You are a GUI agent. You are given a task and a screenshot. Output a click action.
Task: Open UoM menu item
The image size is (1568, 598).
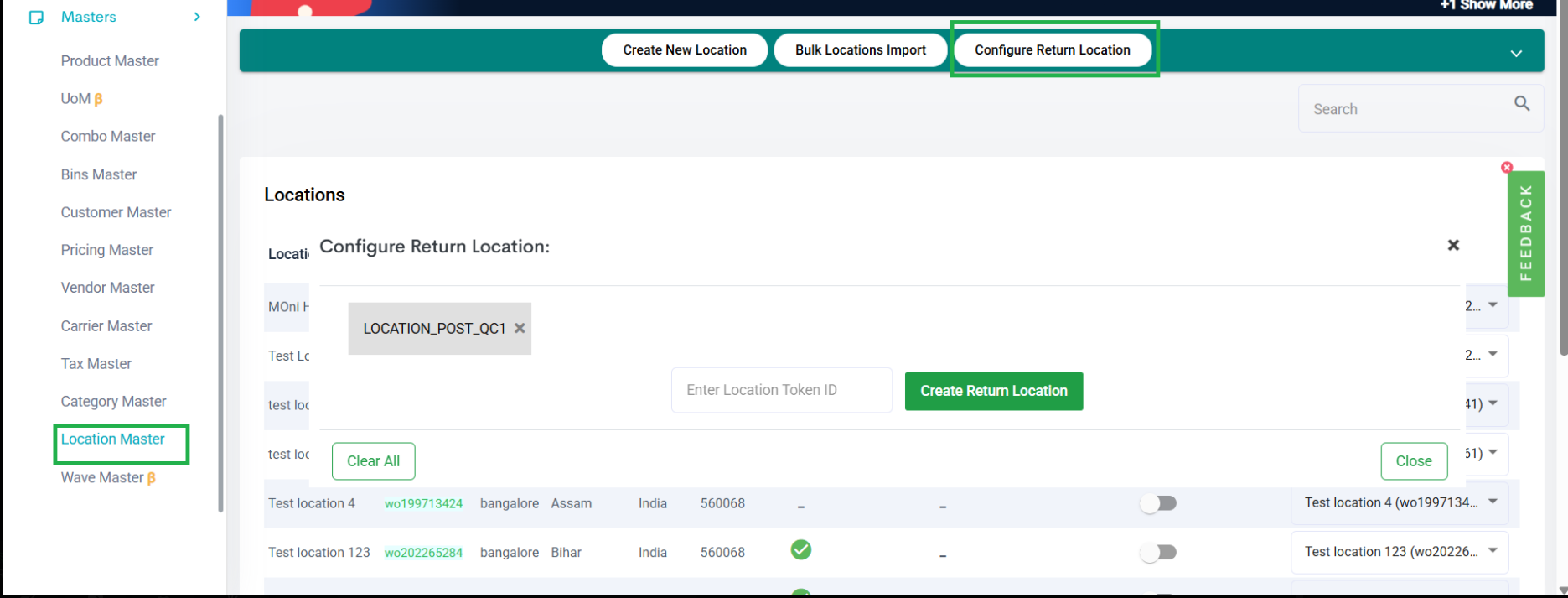click(81, 99)
